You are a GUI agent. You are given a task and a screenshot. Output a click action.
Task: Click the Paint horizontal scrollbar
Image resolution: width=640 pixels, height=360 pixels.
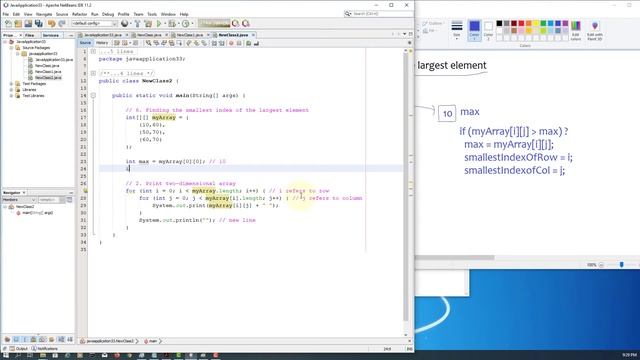point(455,258)
